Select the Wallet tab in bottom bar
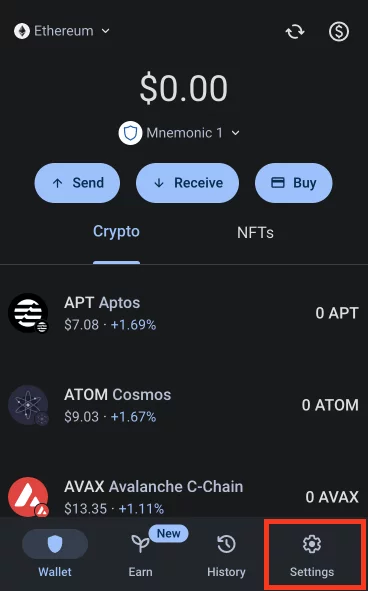This screenshot has width=368, height=591. coord(55,553)
